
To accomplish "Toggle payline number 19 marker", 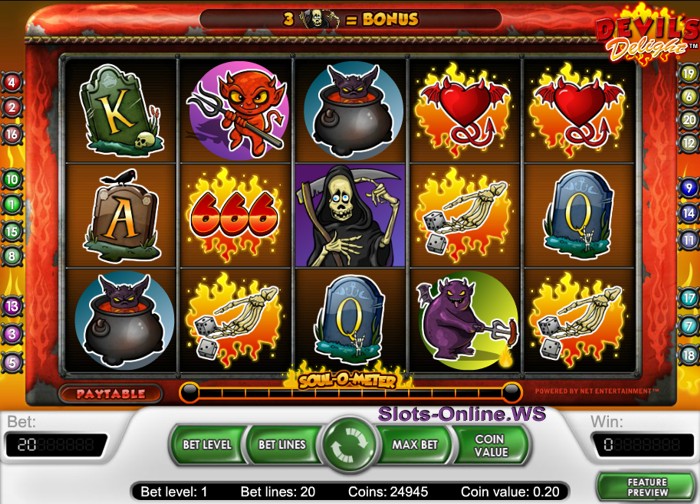I will [x=688, y=73].
